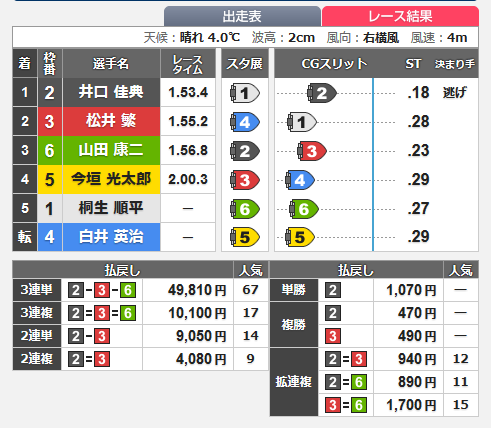This screenshot has height=428, width=491.
Task: Click start timing .28
Action: point(418,121)
